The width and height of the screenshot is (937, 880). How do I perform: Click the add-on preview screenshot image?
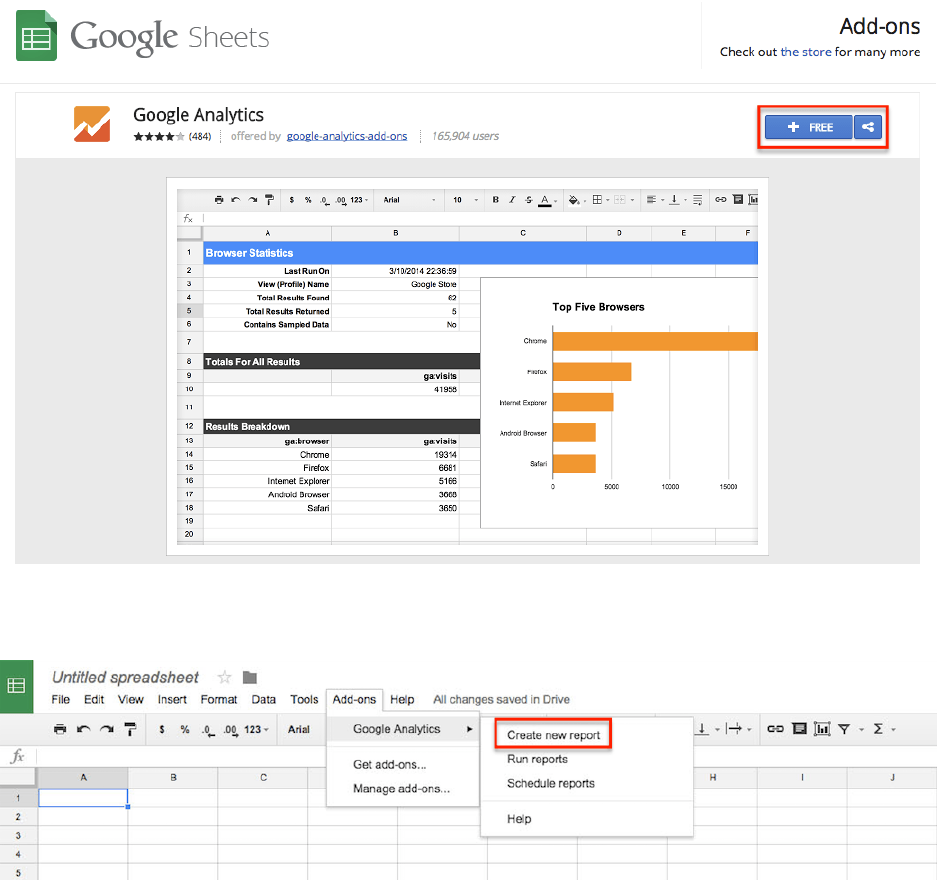(467, 366)
